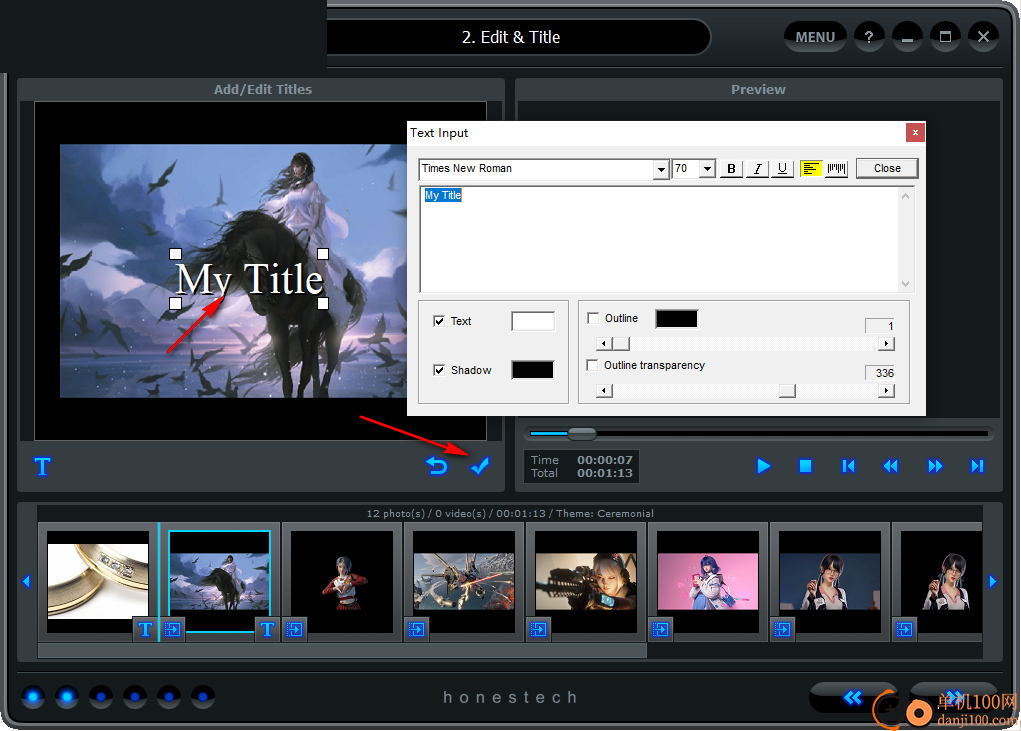Screen dimensions: 1021x731
Task: Open the font size 70 dropdown
Action: click(x=708, y=169)
